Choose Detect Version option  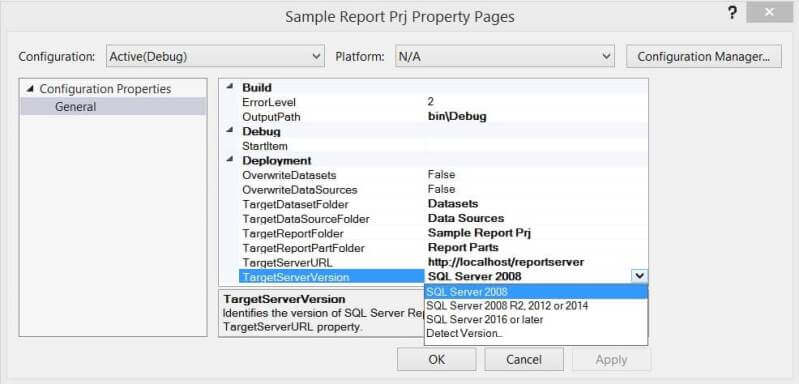coord(536,334)
